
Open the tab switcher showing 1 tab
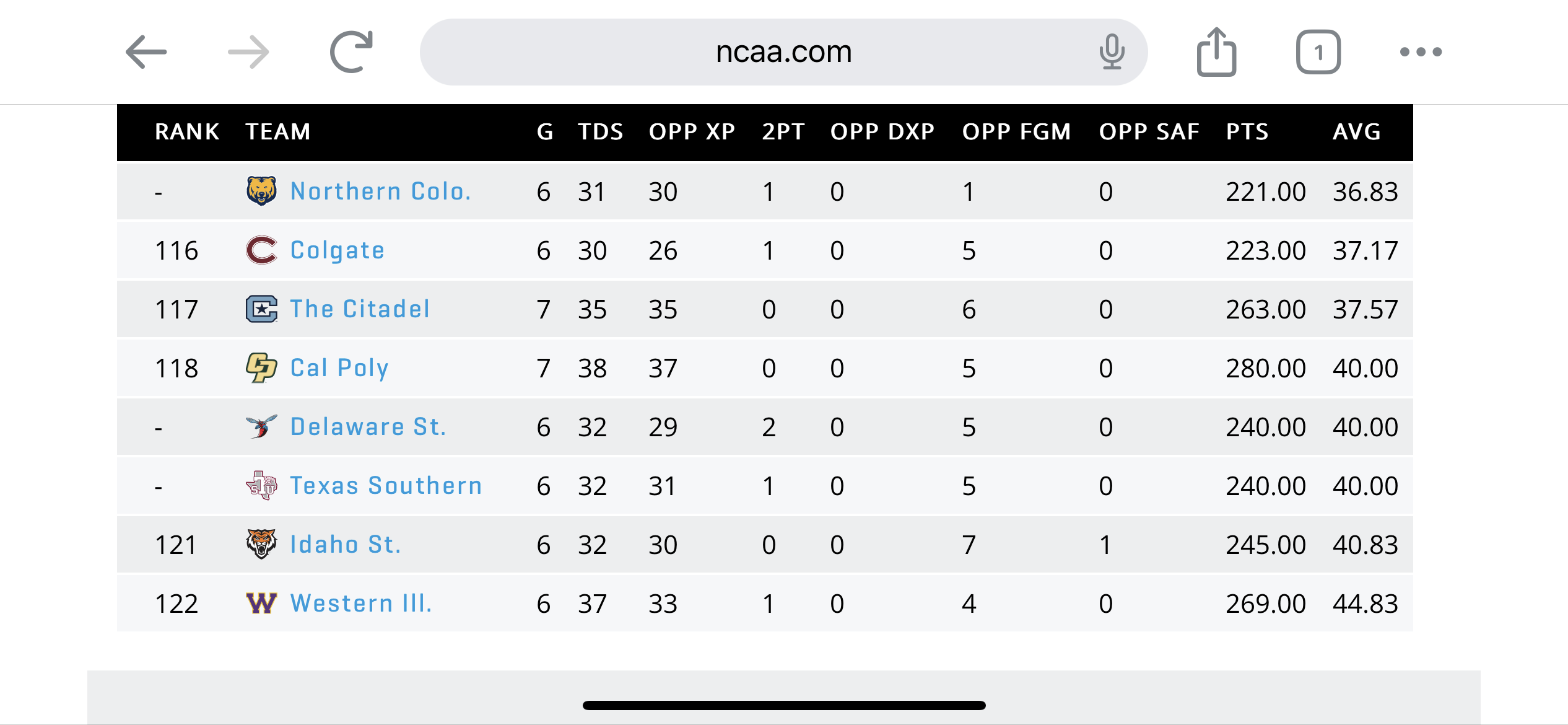click(x=1318, y=52)
